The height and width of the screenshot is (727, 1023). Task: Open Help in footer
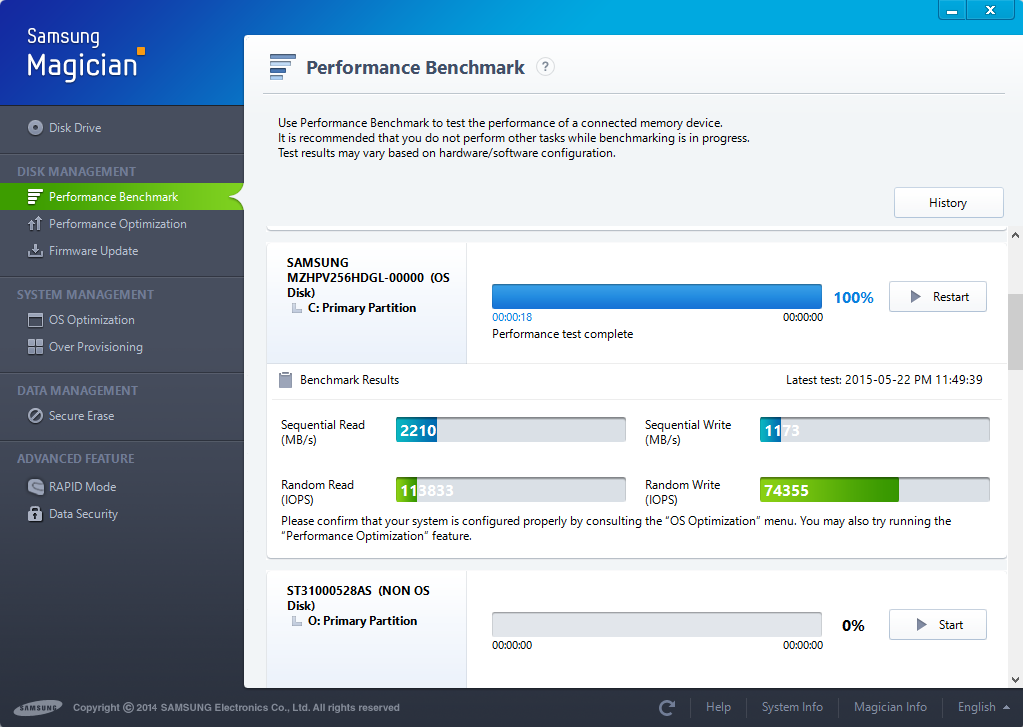[x=718, y=707]
